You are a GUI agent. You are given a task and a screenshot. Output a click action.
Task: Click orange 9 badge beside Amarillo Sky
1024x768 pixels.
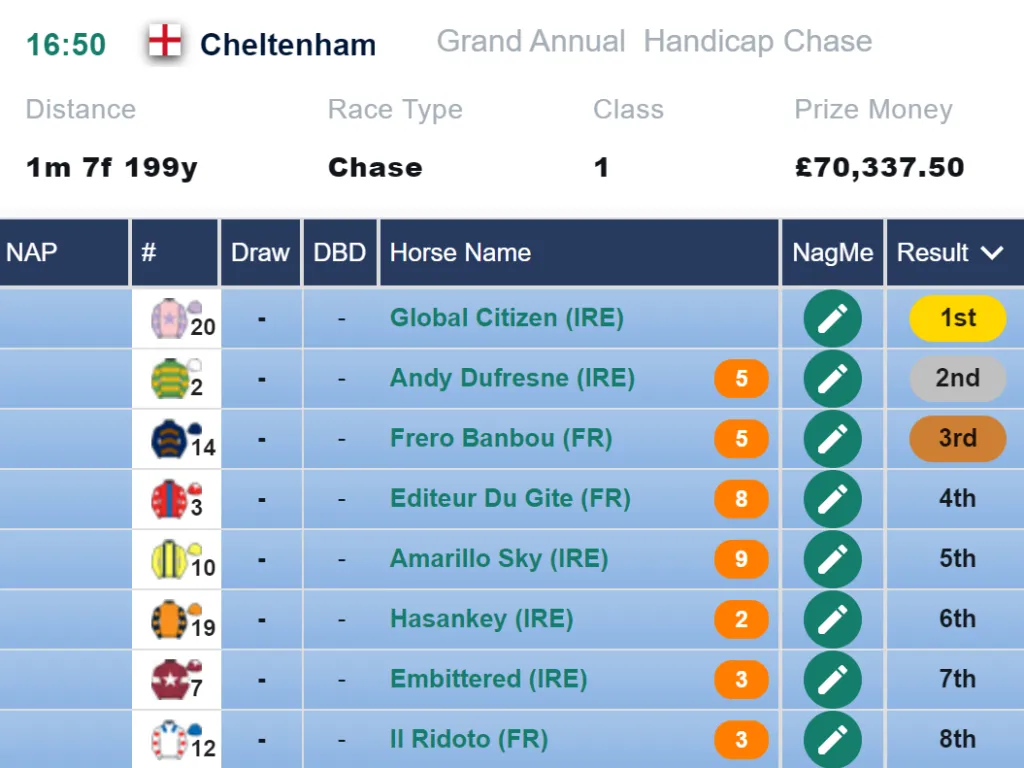pos(741,559)
